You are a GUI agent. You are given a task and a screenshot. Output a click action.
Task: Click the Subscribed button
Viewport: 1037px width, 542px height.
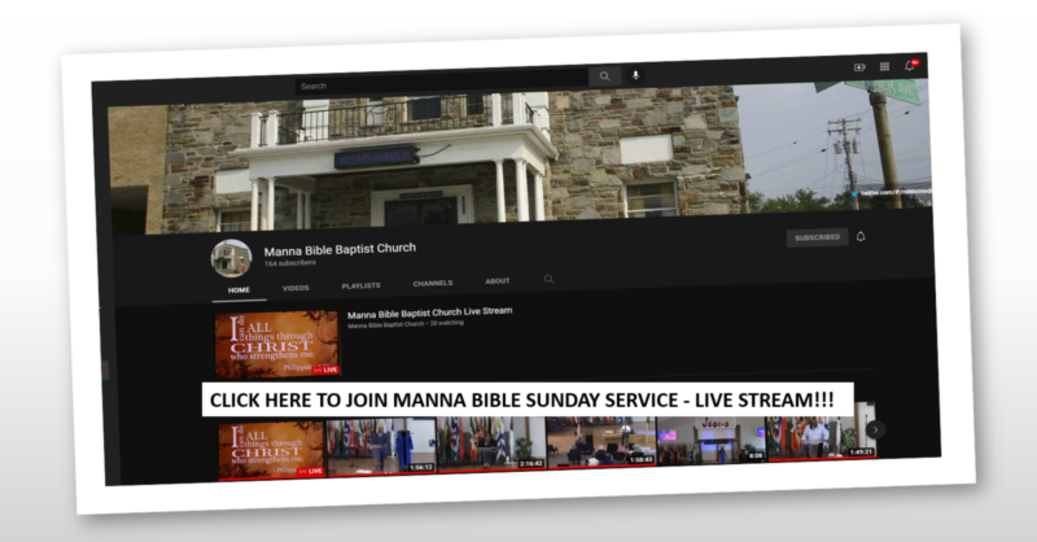(817, 237)
